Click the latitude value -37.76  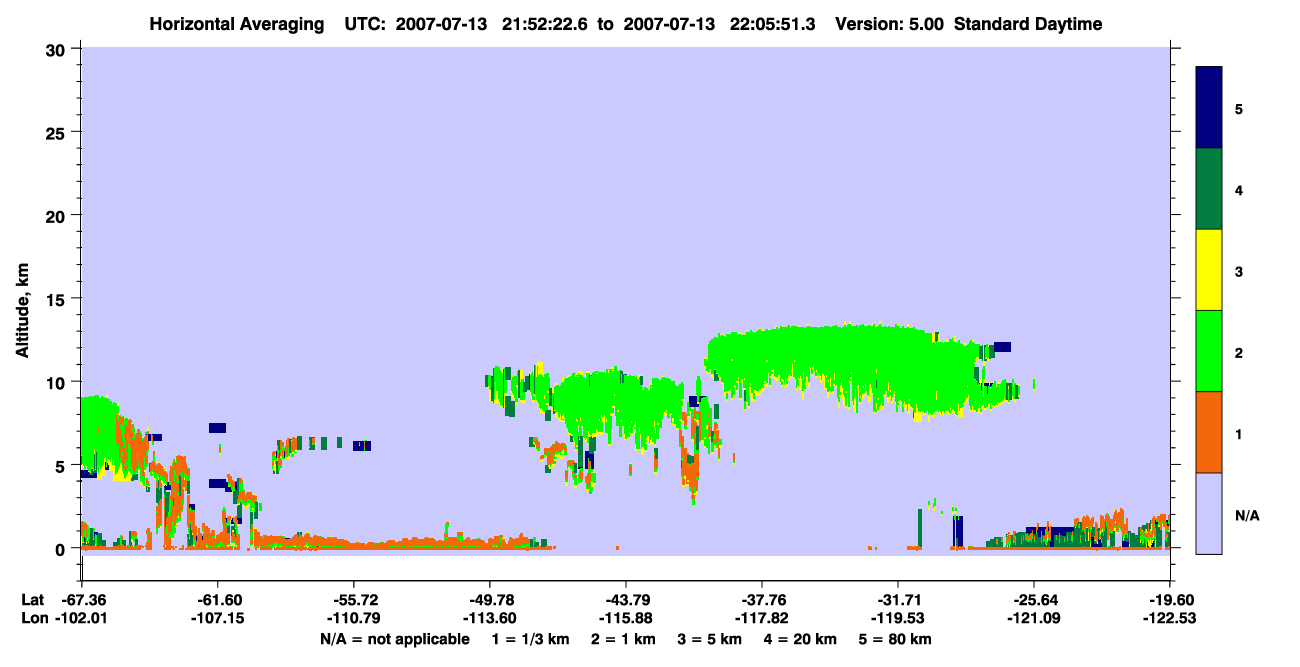[x=762, y=600]
